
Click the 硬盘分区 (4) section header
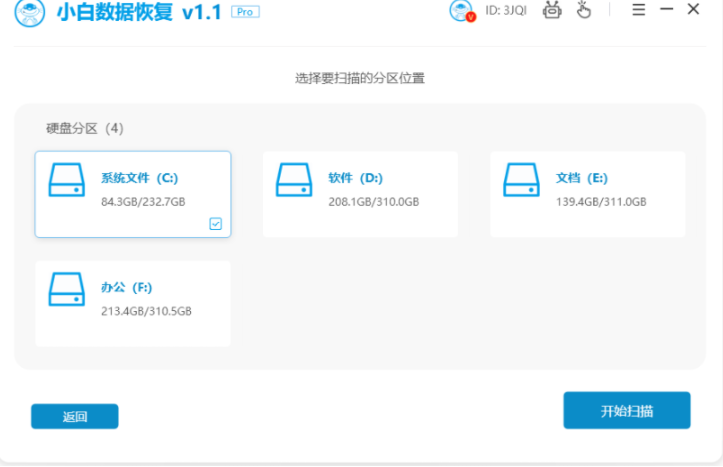click(85, 128)
